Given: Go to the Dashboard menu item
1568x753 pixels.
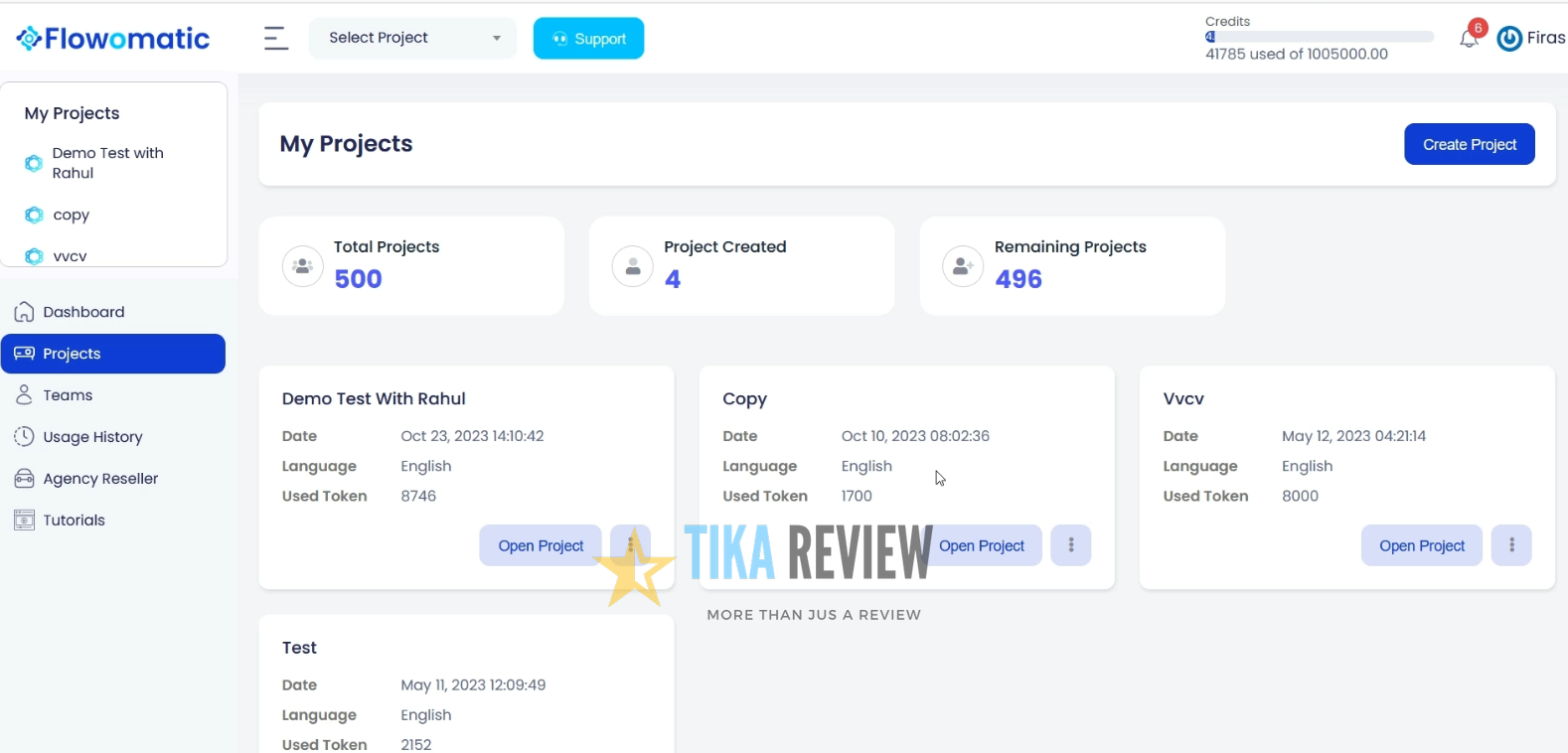Looking at the screenshot, I should tap(113, 312).
